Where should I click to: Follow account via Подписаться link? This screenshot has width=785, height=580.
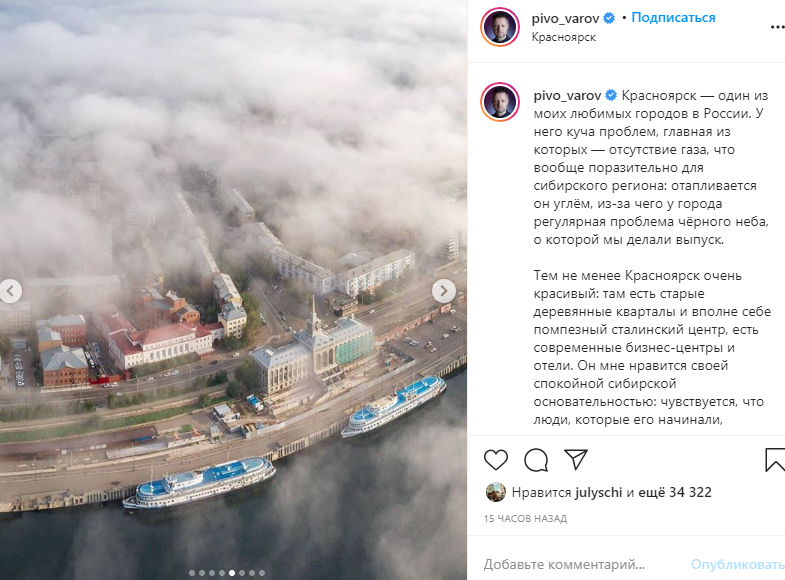[673, 18]
